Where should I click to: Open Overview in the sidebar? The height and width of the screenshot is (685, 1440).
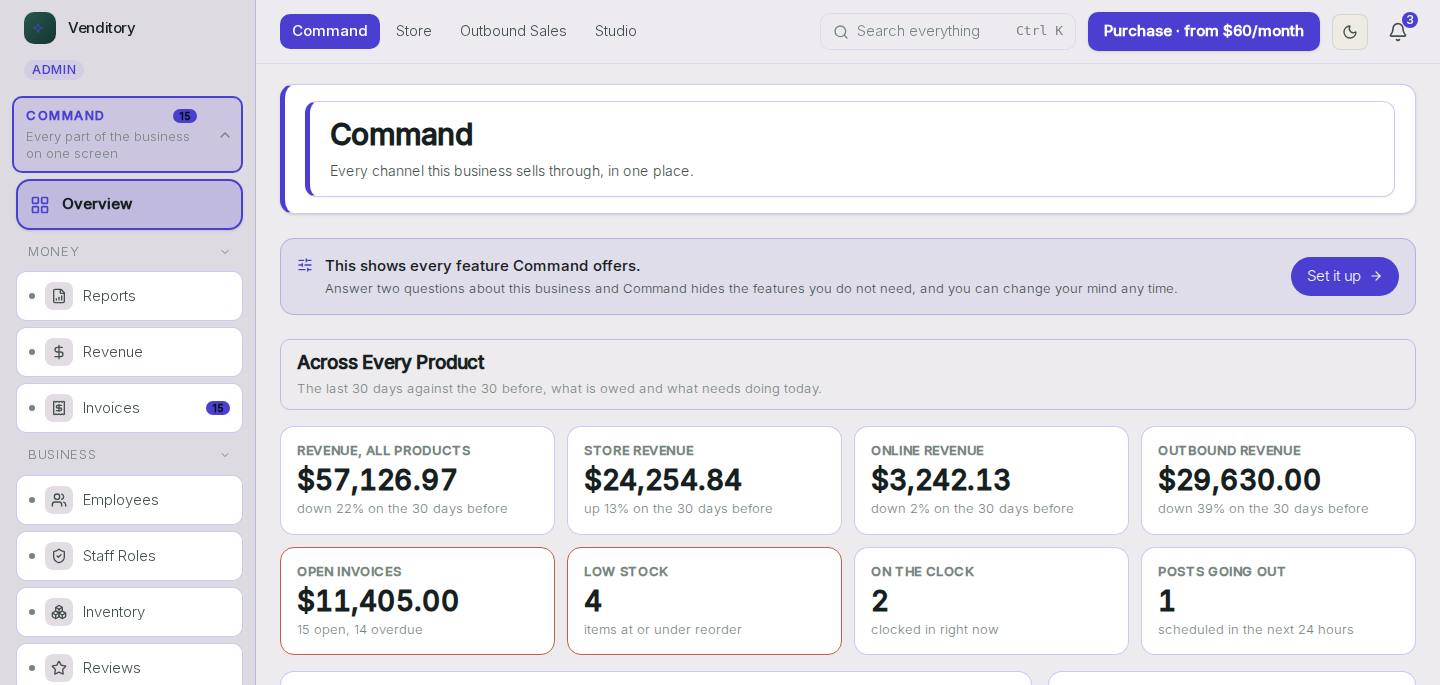coord(129,204)
